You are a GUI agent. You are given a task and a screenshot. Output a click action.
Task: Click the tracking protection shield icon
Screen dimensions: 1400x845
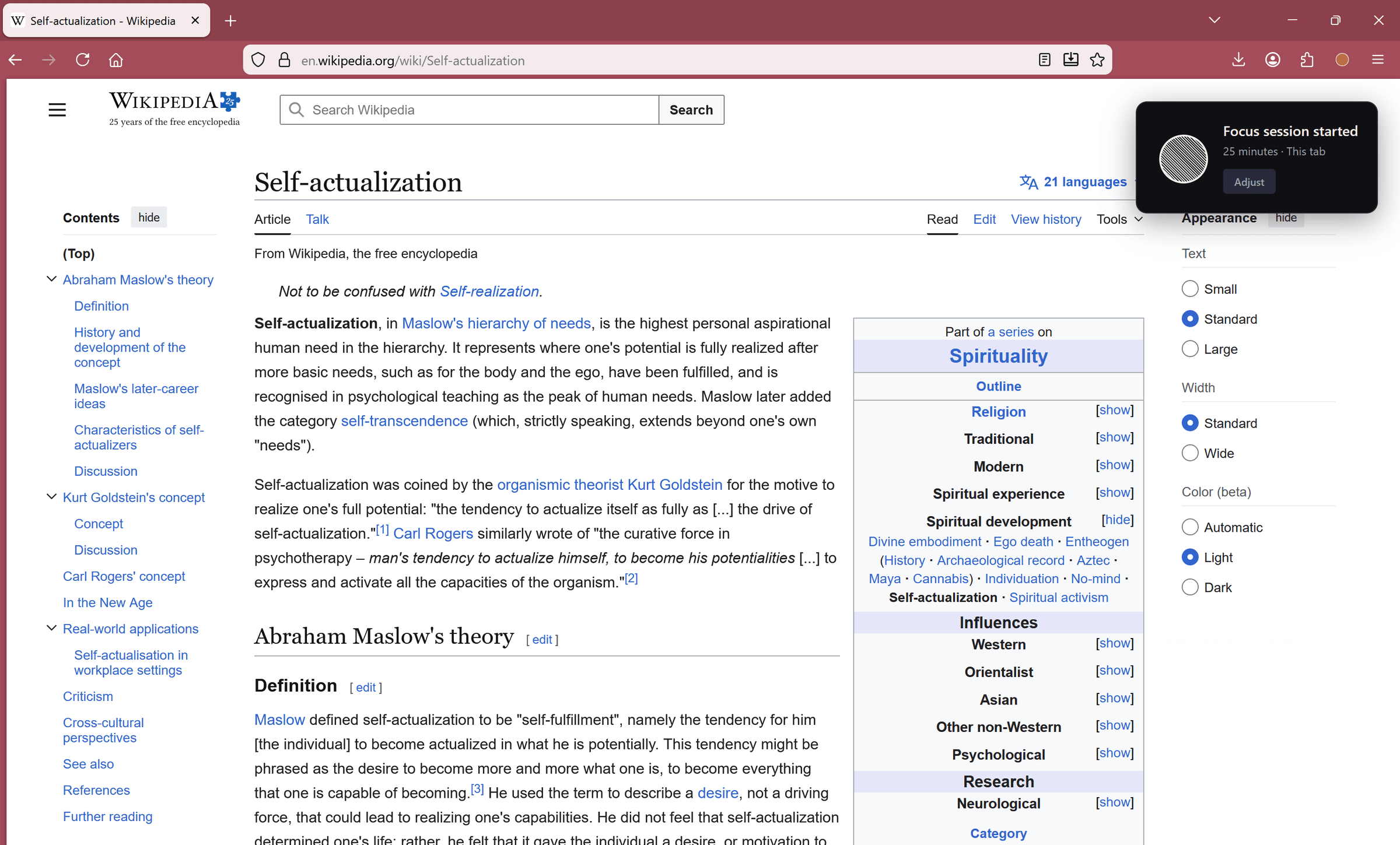coord(258,59)
